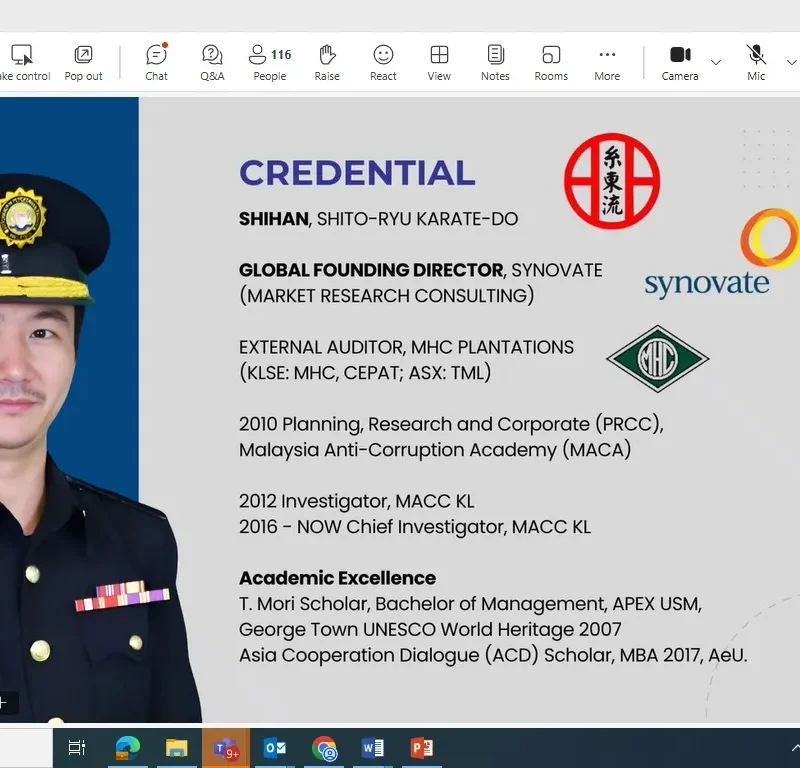The width and height of the screenshot is (800, 768).
Task: Unmute the Mic
Action: (x=756, y=63)
